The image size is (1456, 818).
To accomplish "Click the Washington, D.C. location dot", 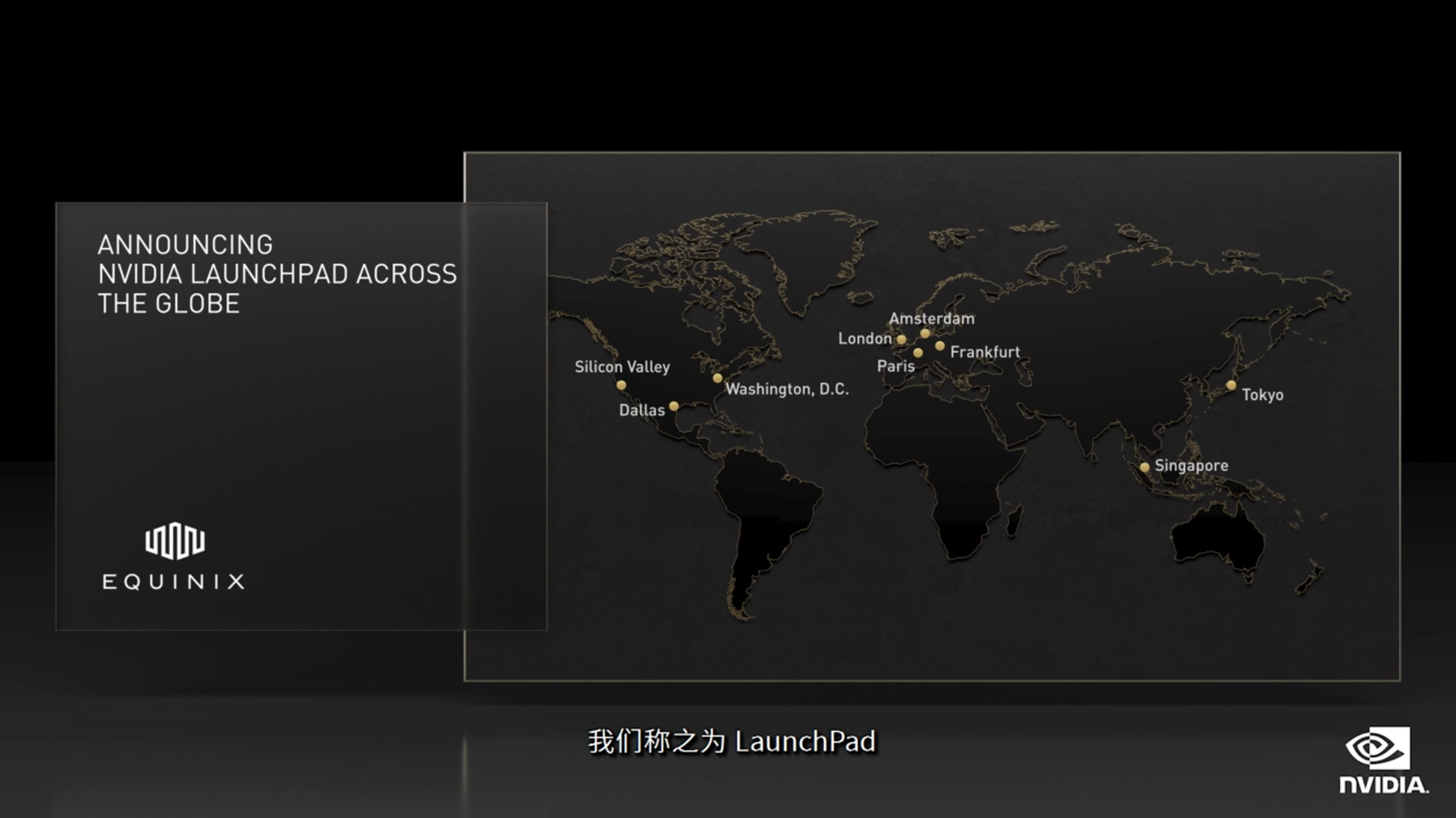I will pos(718,378).
